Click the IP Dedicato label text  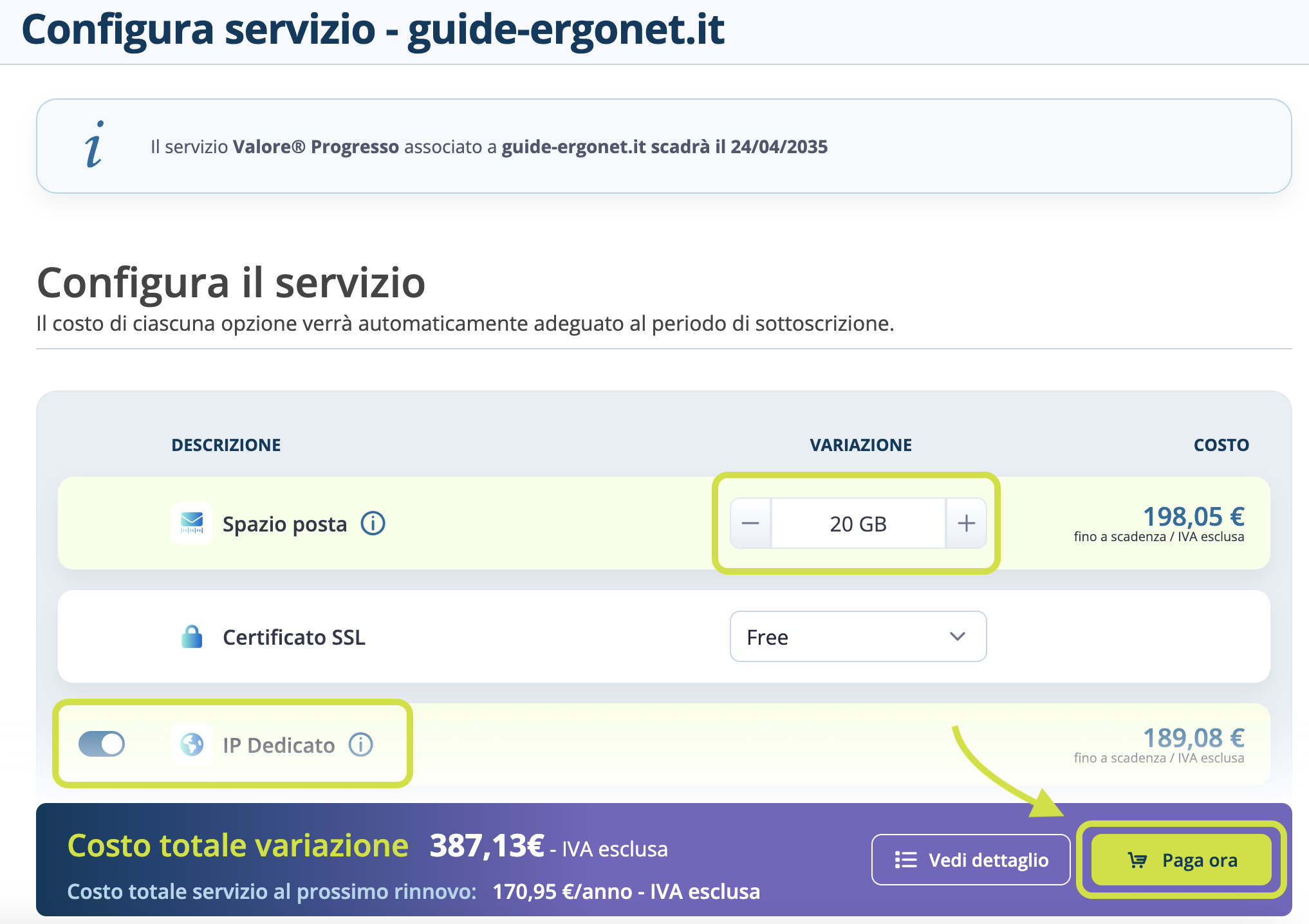click(x=279, y=745)
